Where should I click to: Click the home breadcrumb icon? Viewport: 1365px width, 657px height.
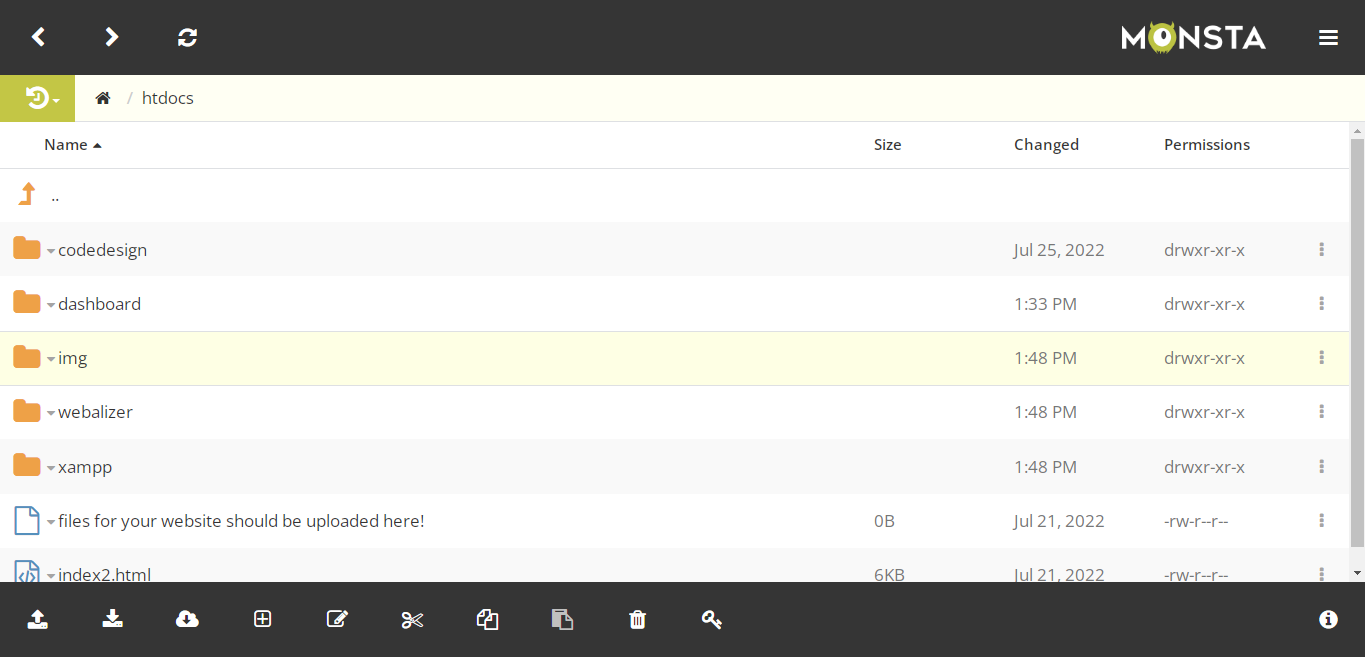[102, 98]
